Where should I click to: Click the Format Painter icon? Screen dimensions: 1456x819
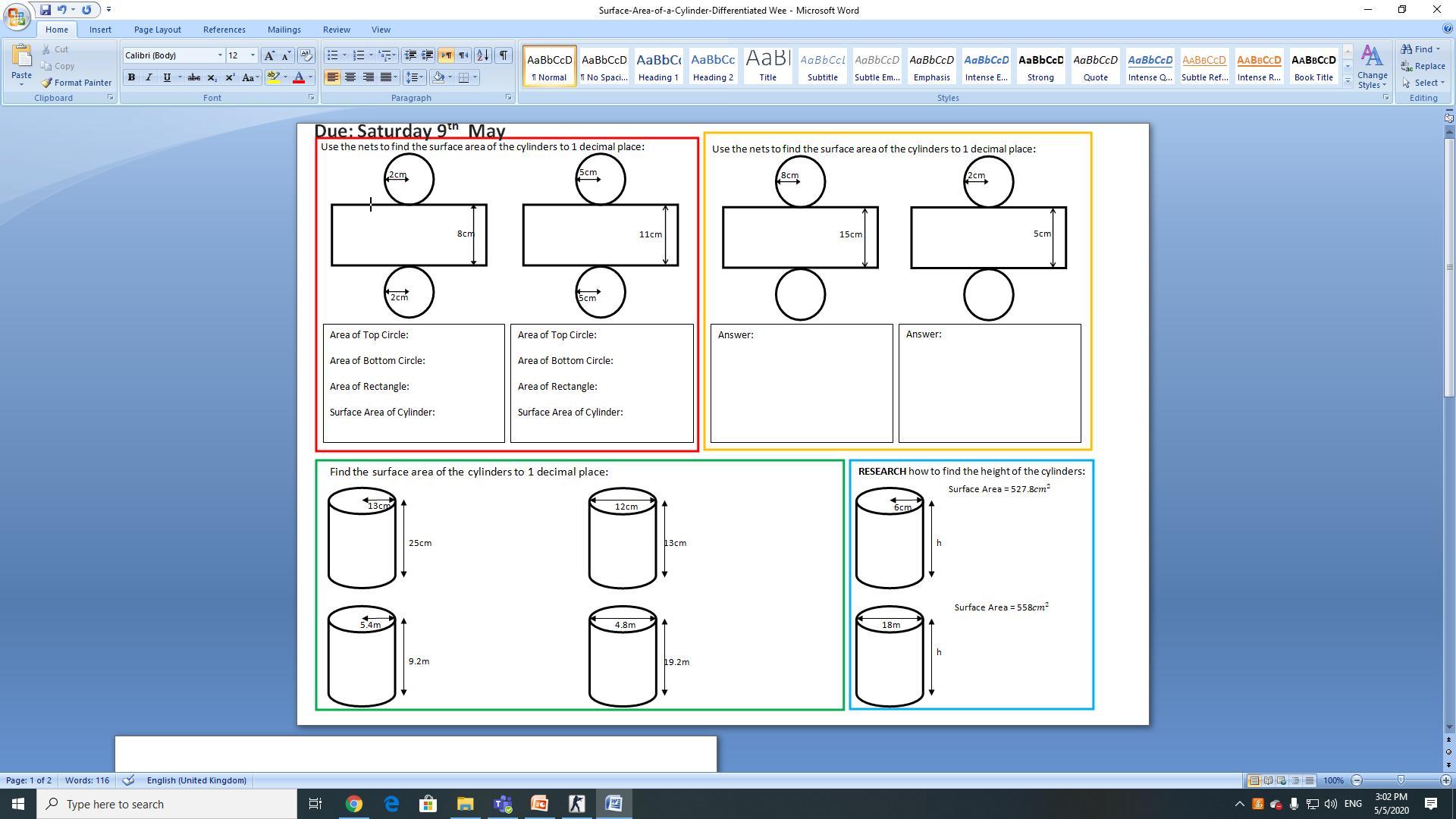[x=47, y=83]
